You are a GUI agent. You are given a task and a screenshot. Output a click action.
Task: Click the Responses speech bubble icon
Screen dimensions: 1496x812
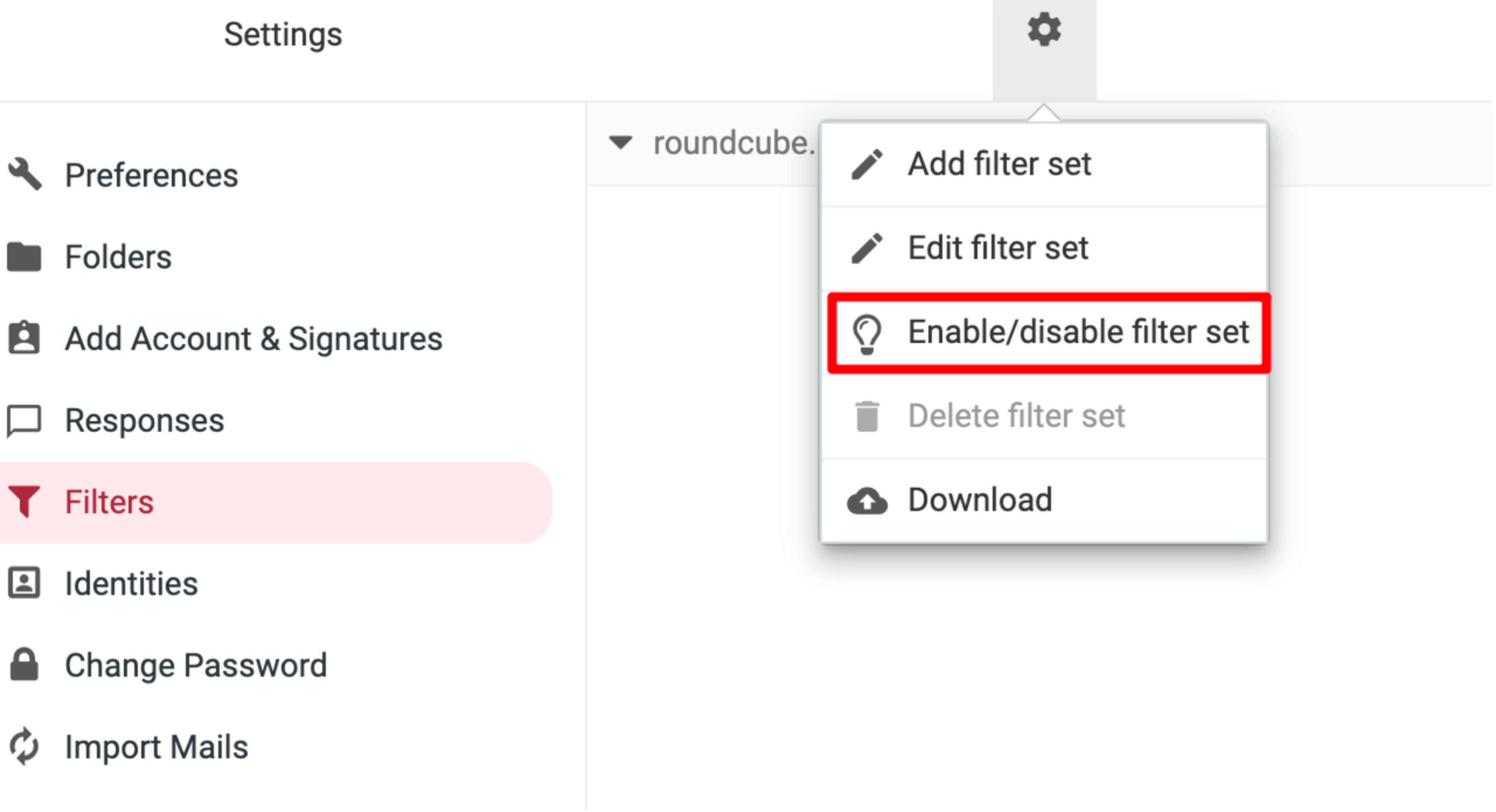pyautogui.click(x=24, y=422)
